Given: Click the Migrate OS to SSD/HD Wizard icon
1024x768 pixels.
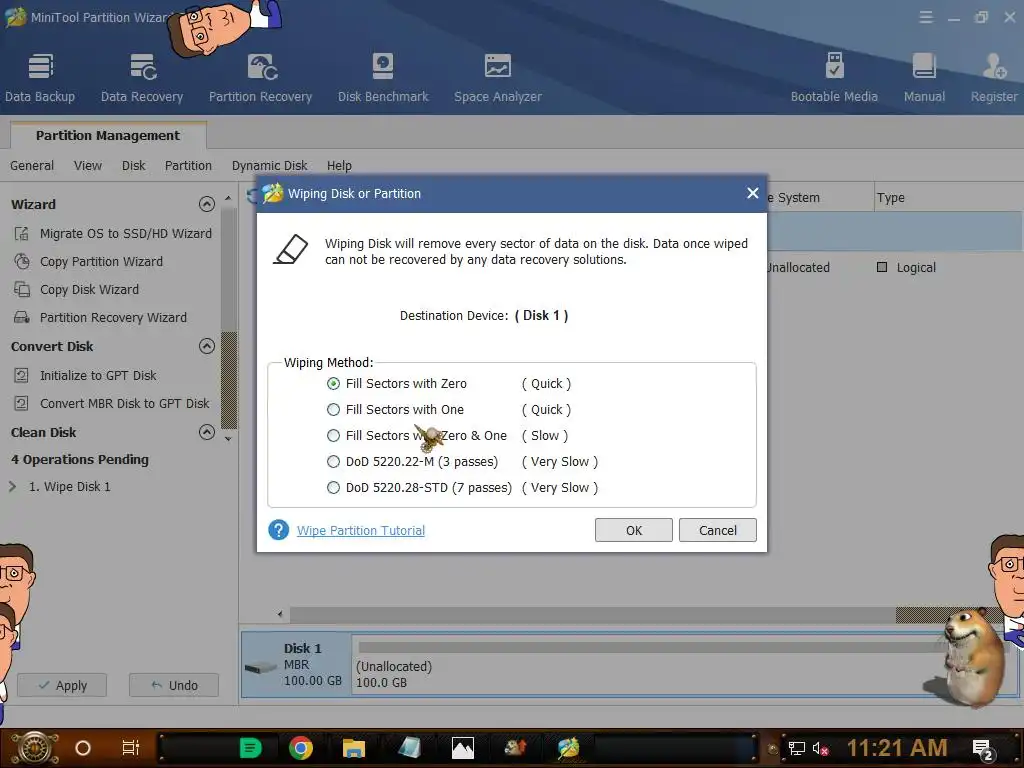Looking at the screenshot, I should coord(22,233).
